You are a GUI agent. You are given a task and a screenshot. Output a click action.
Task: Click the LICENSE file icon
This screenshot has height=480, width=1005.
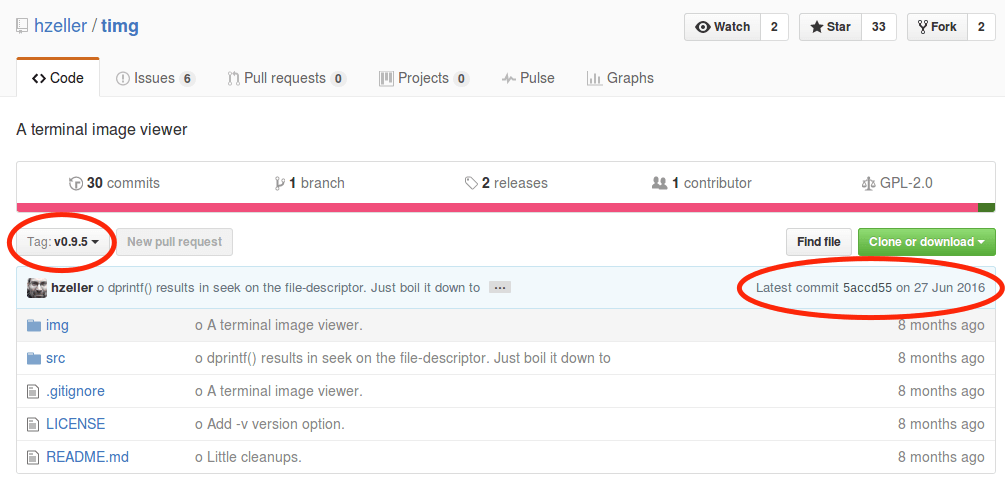click(34, 424)
